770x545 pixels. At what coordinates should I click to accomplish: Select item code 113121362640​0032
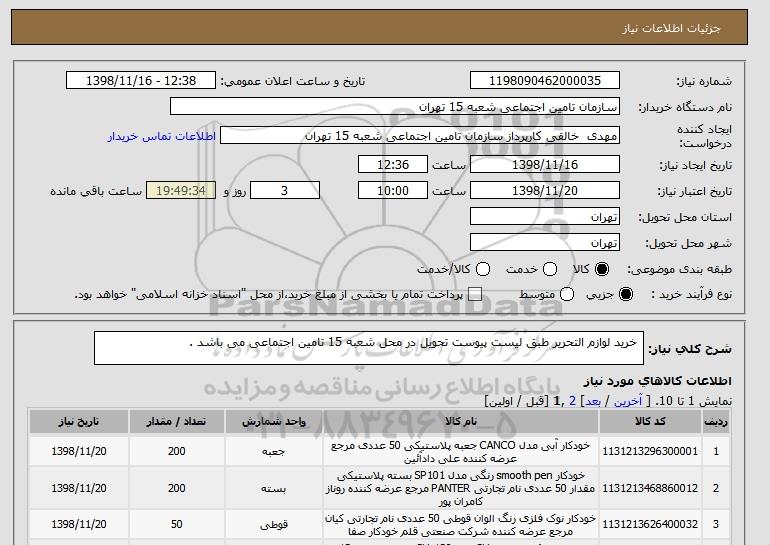coord(650,524)
